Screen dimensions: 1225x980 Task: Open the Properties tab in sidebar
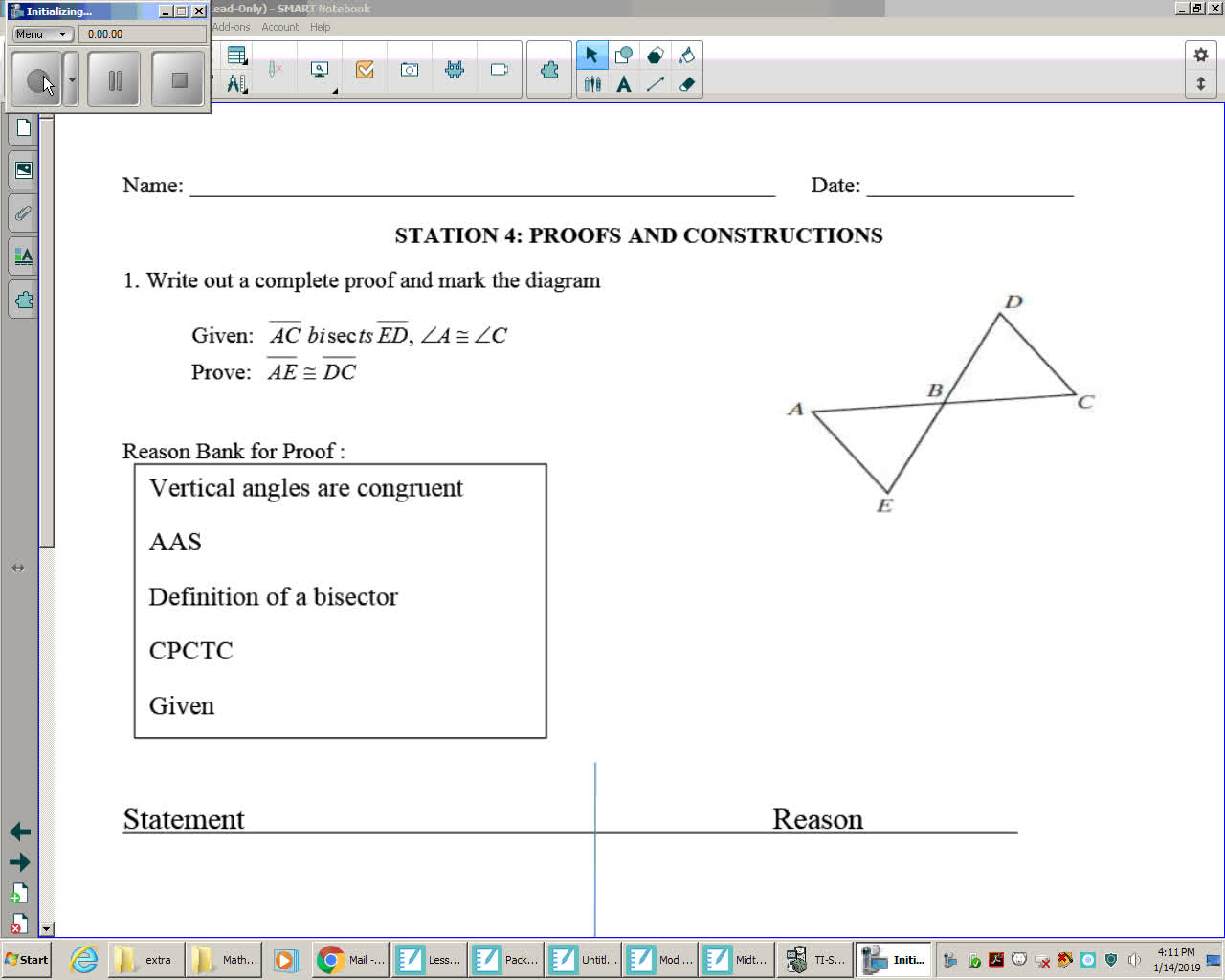pyautogui.click(x=24, y=256)
